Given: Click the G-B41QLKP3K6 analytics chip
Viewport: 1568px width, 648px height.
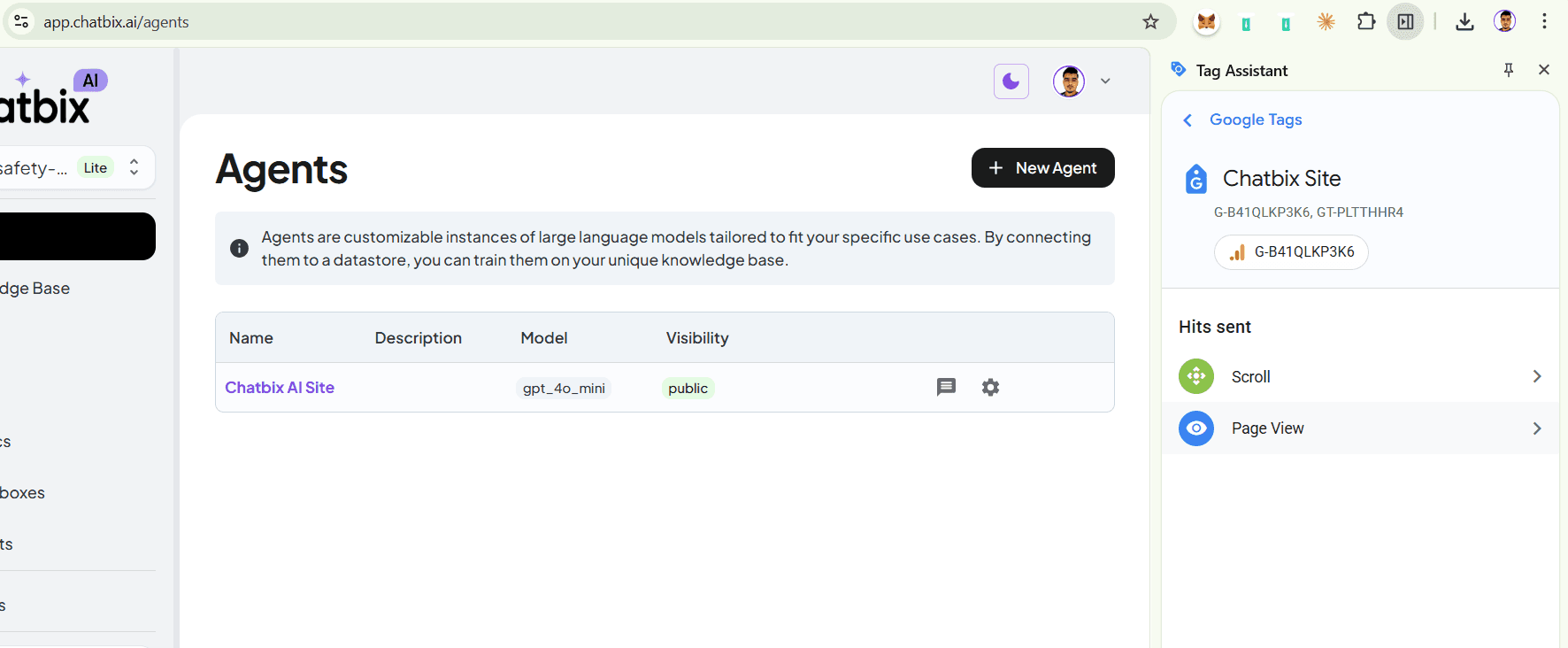Looking at the screenshot, I should pos(1291,252).
